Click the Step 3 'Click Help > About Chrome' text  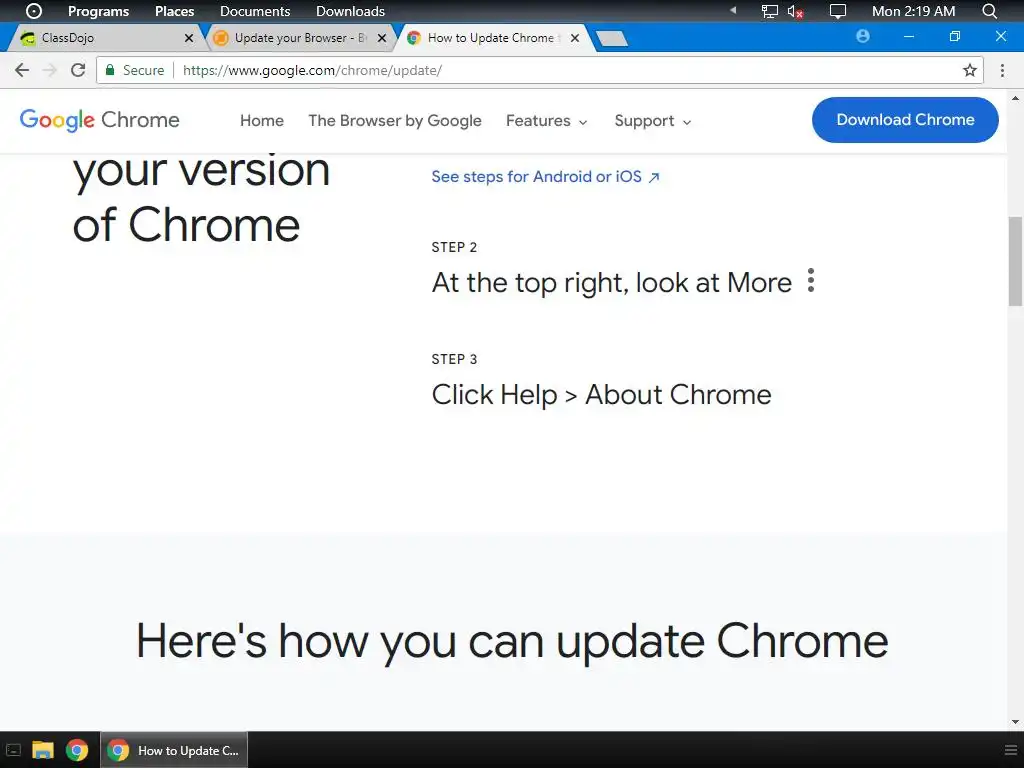pyautogui.click(x=601, y=394)
